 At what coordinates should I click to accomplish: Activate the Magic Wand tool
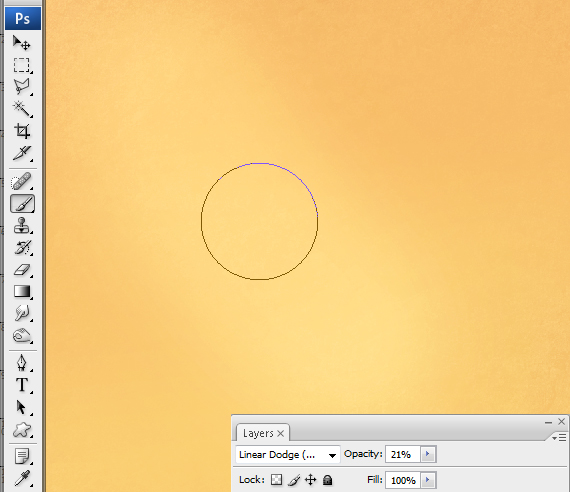(x=22, y=109)
